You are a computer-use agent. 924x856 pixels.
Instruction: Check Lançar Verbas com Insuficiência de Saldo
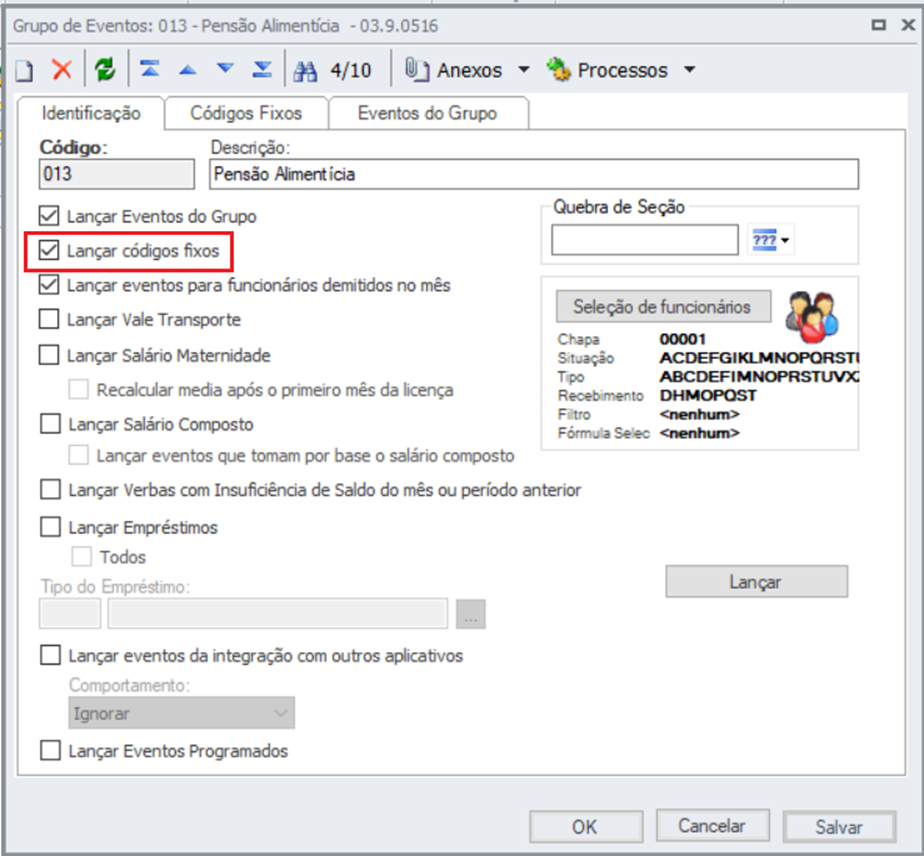click(50, 490)
